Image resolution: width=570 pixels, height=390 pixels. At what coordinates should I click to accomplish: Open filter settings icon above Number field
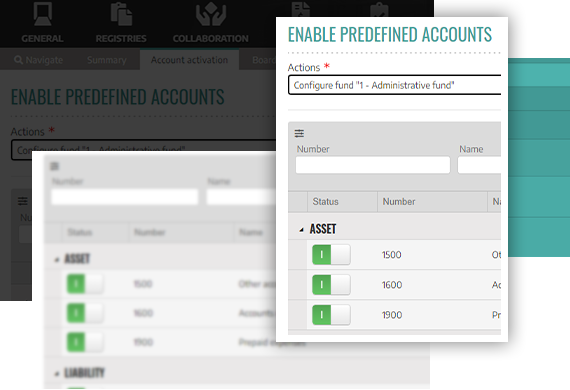299,133
